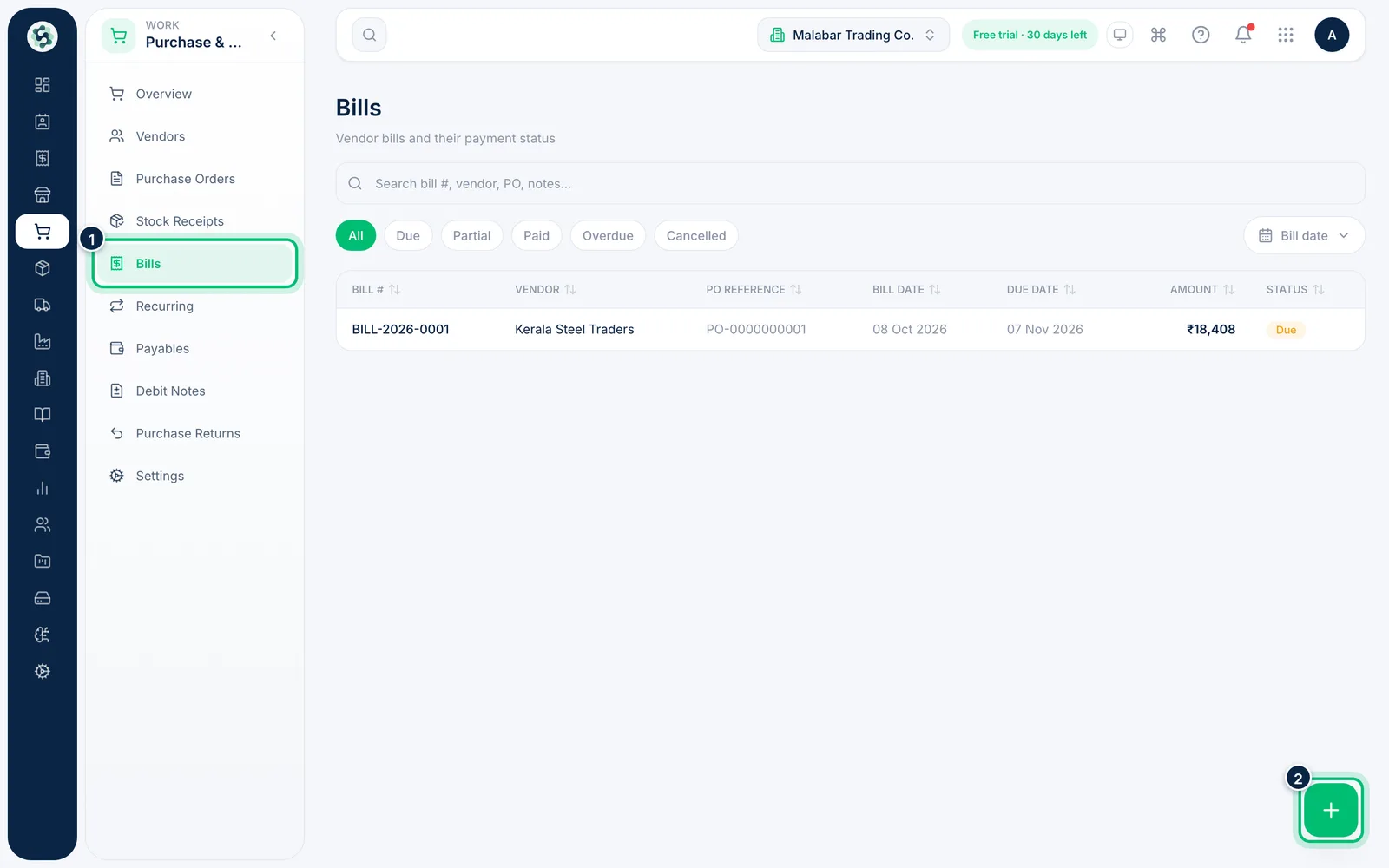Screen dimensions: 1389x868
Task: Select the shopping cart purchase module icon
Action: tap(42, 232)
